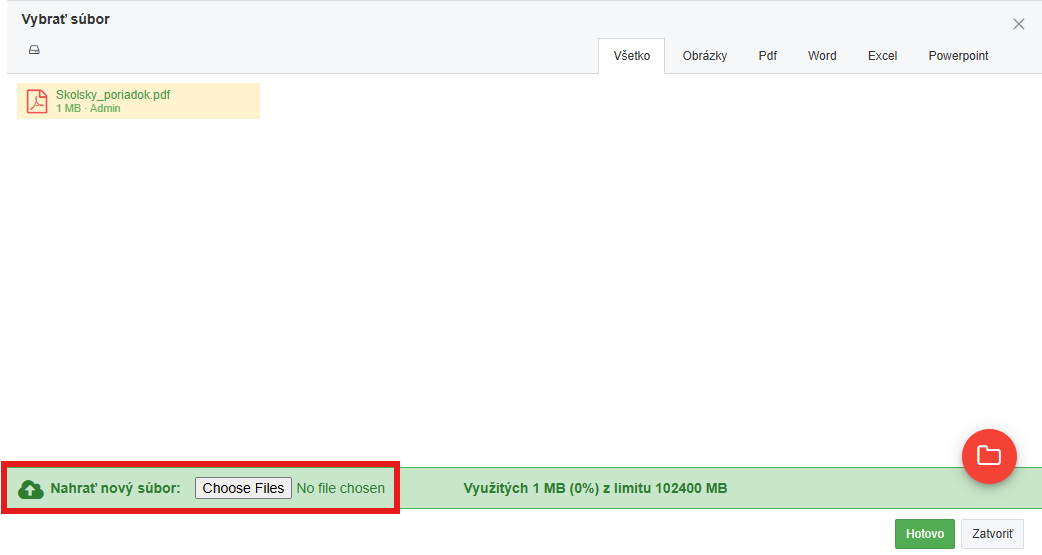The image size is (1042, 555).
Task: Show only images via Obrázky tab
Action: (704, 56)
